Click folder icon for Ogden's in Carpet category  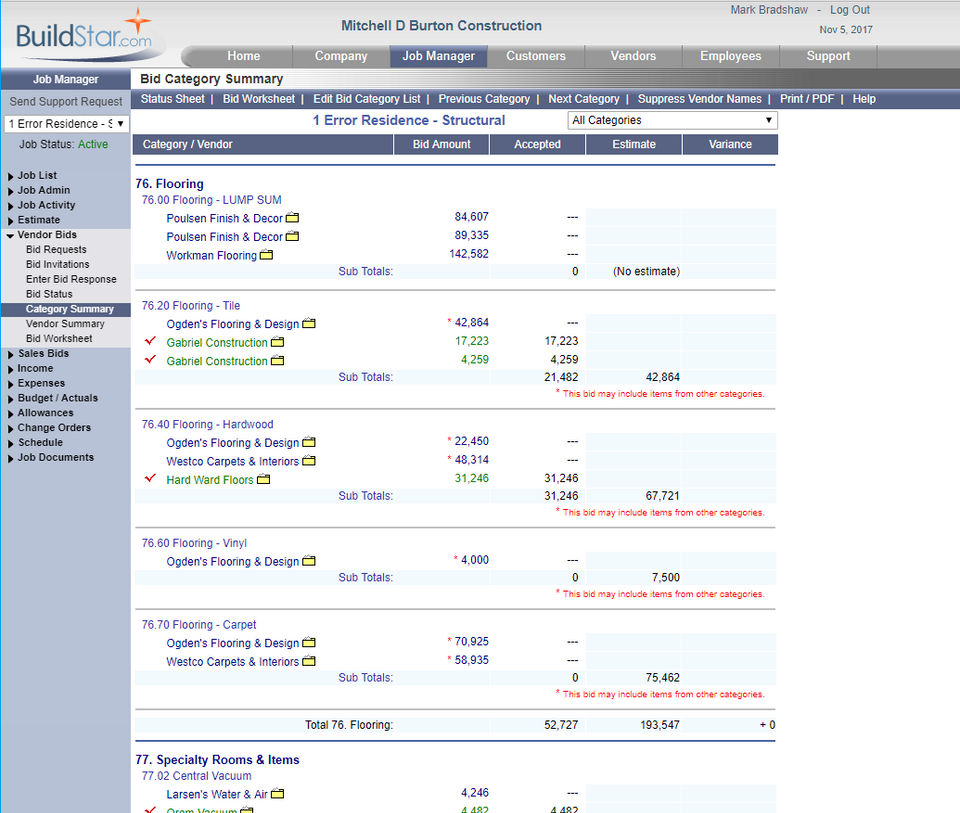click(x=309, y=642)
